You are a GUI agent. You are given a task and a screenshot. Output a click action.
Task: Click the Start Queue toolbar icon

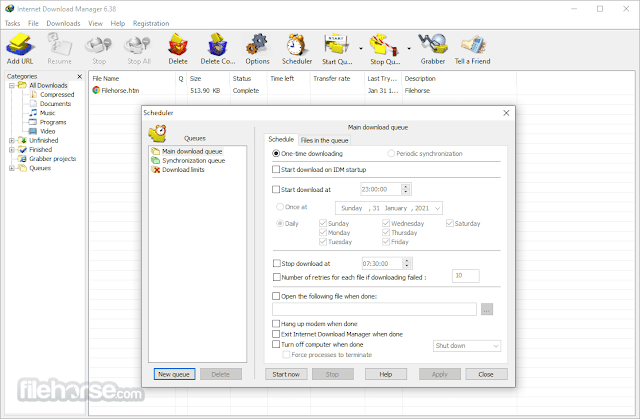tap(337, 49)
